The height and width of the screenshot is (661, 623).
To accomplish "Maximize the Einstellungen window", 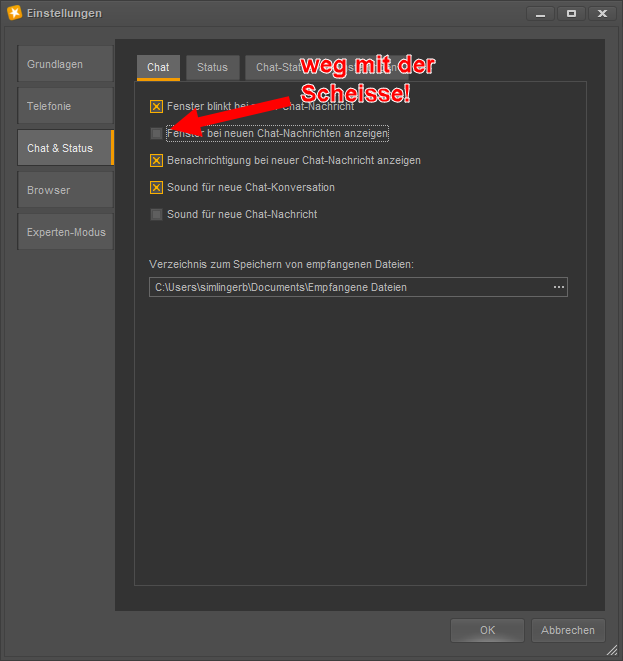I will click(571, 13).
